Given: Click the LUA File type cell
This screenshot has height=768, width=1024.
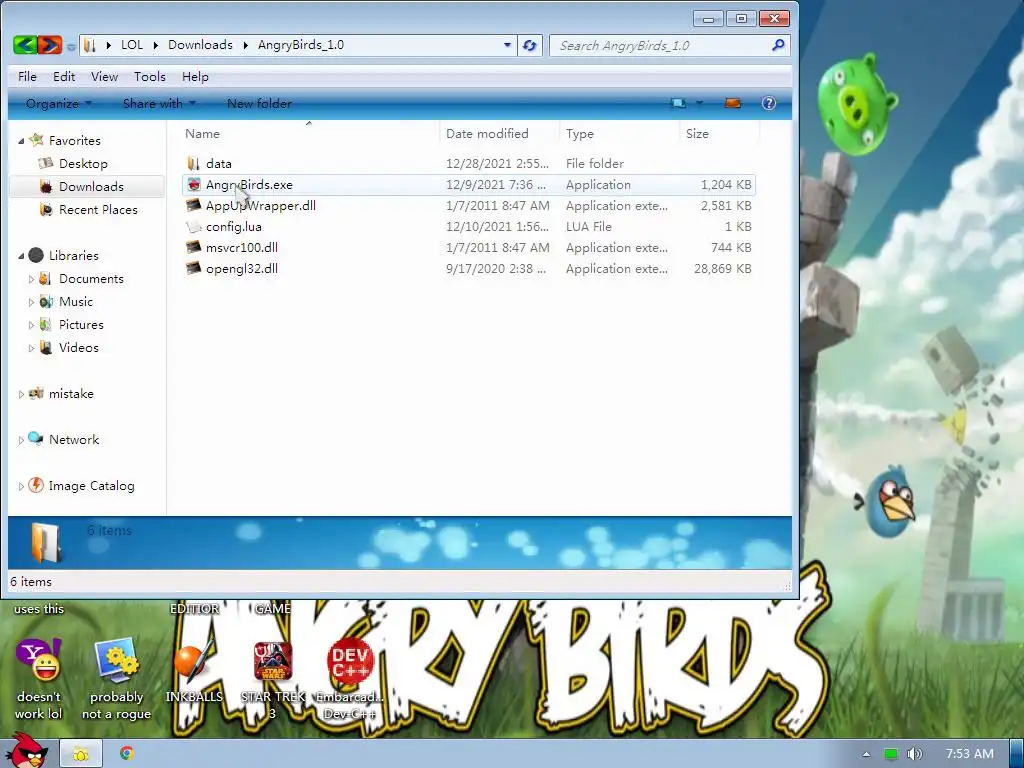Looking at the screenshot, I should pos(588,227).
